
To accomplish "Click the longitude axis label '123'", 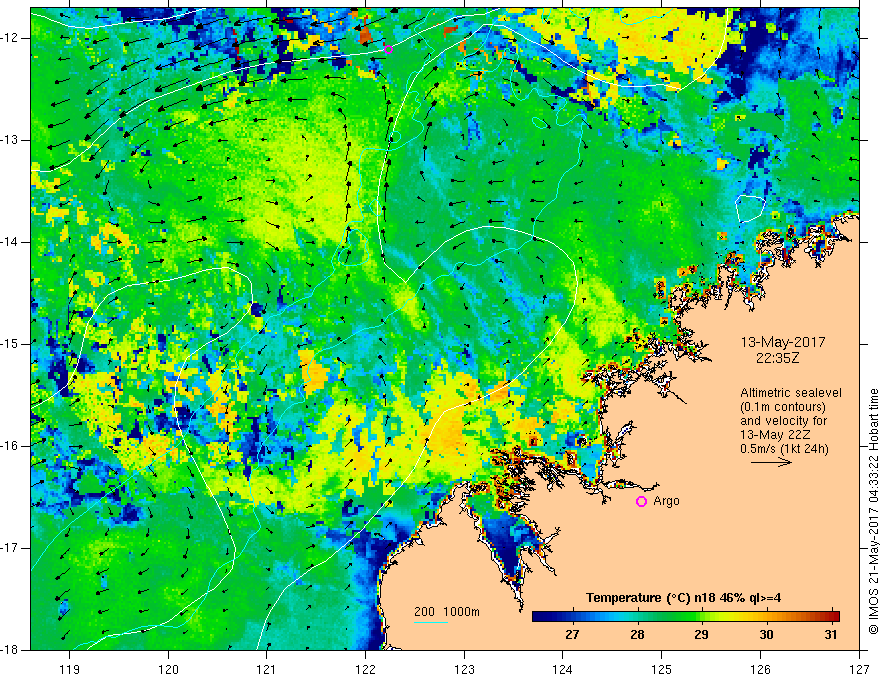I will coord(464,669).
